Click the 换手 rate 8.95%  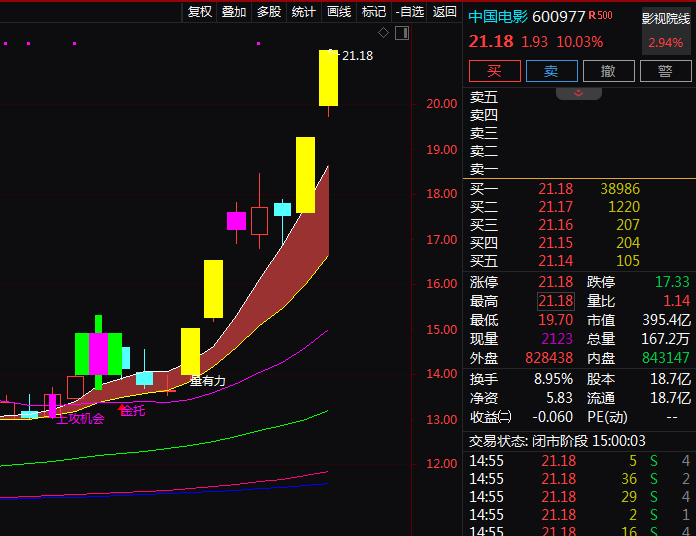click(553, 379)
